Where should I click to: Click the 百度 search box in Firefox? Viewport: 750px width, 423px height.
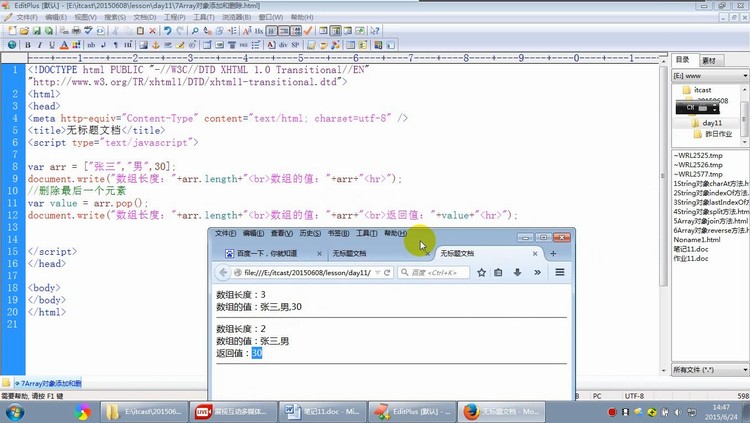pyautogui.click(x=434, y=272)
